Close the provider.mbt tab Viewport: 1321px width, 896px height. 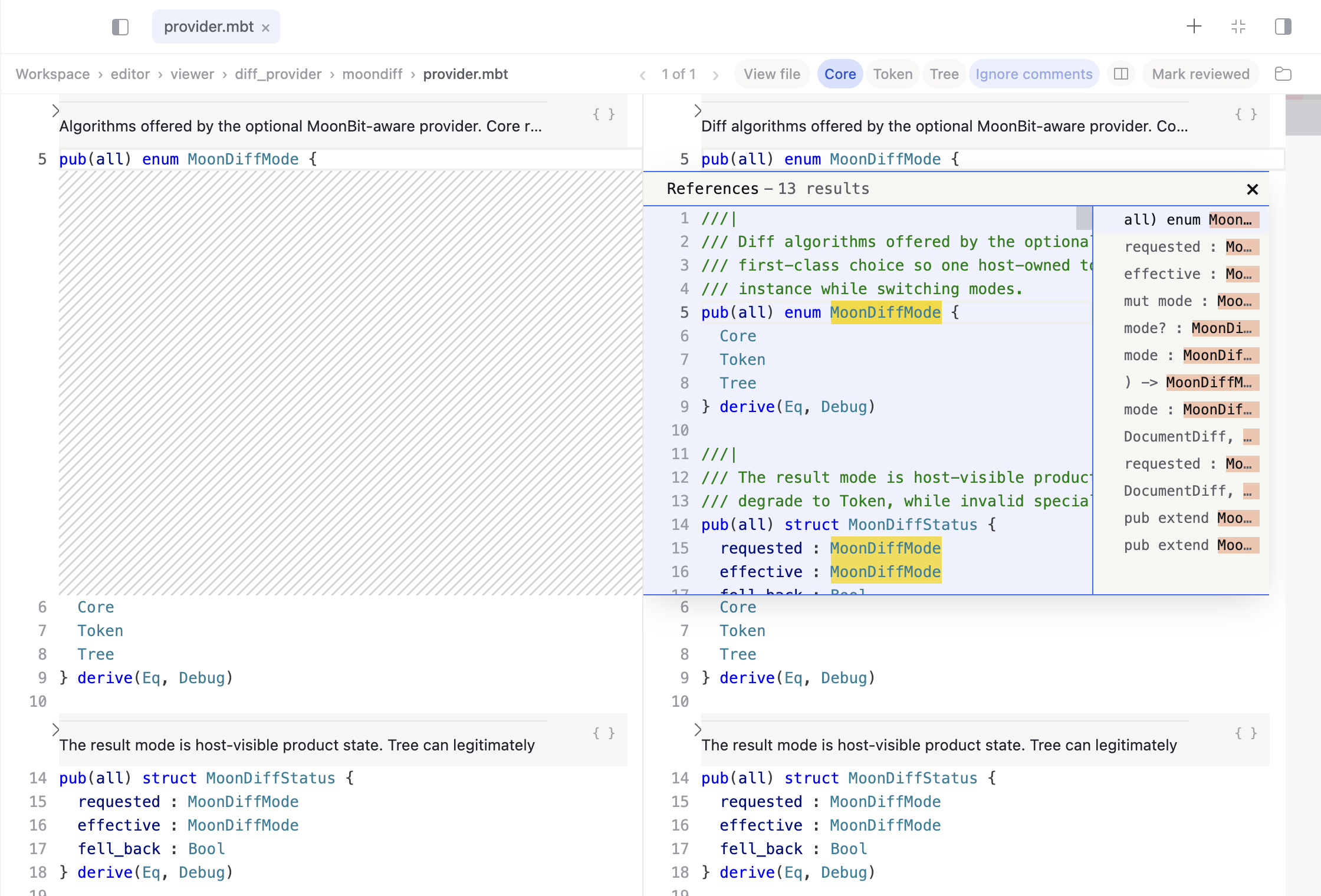click(266, 28)
